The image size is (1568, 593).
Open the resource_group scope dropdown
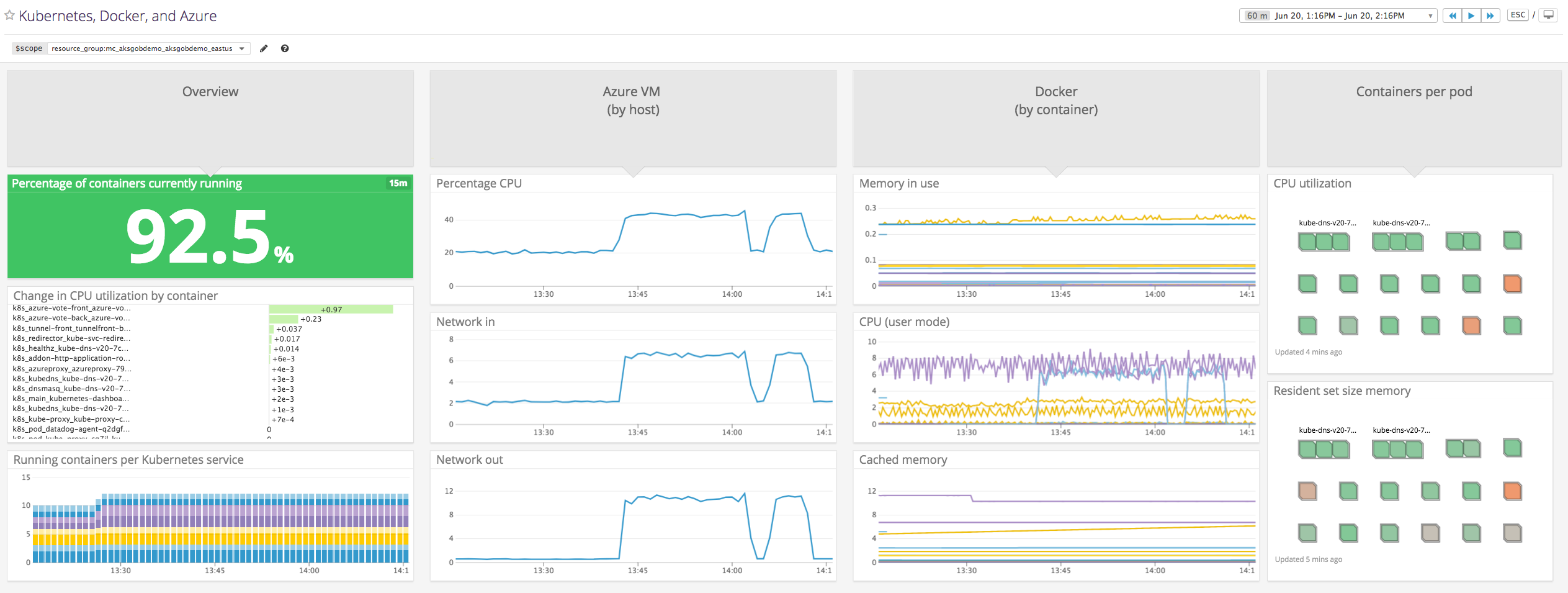(x=143, y=48)
